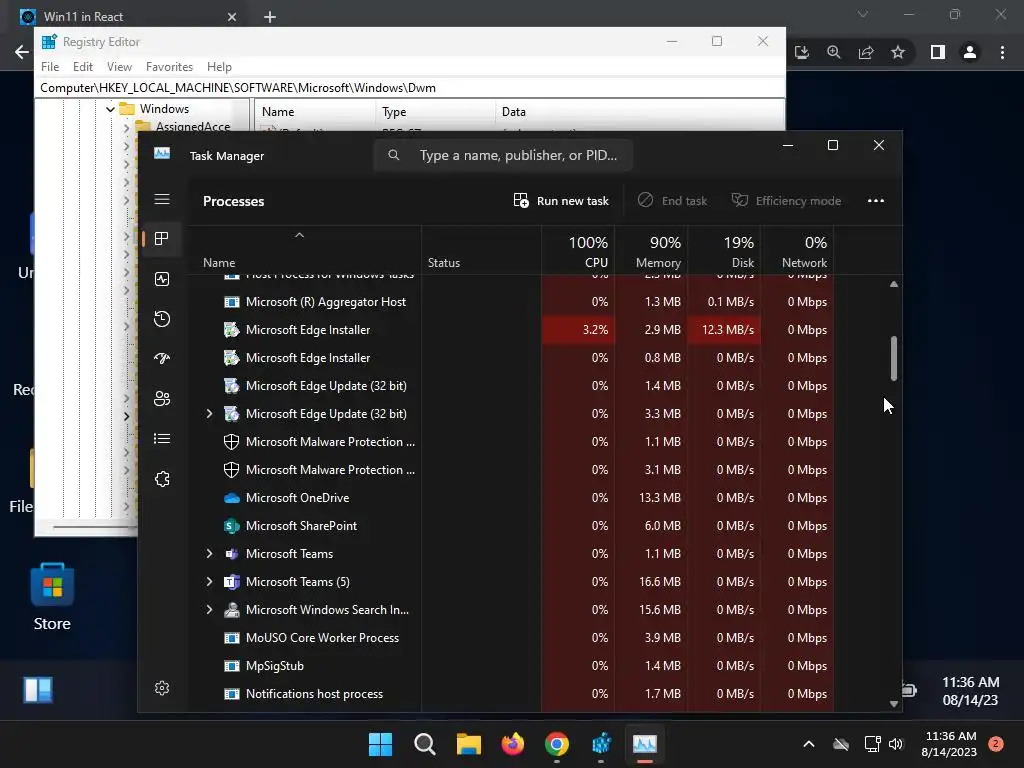This screenshot has width=1024, height=768.
Task: Expand Microsoft Teams process group
Action: pos(209,553)
